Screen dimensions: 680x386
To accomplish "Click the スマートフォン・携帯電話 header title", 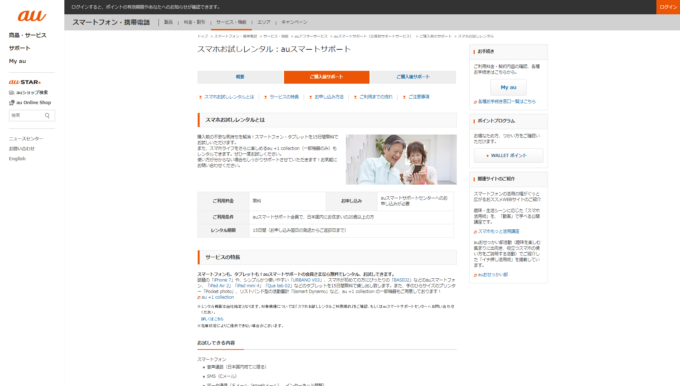I will tap(111, 22).
